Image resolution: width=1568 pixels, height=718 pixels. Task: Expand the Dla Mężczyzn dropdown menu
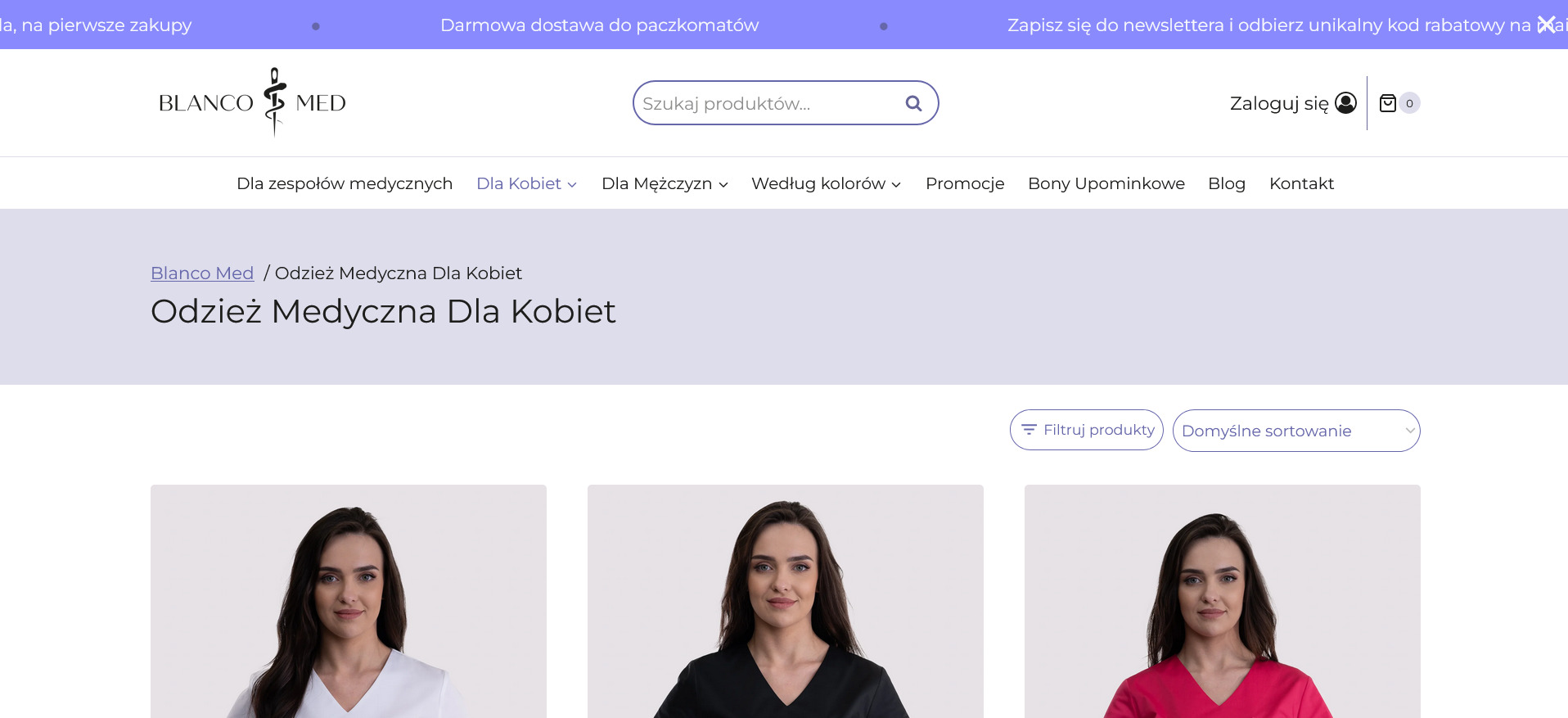pyautogui.click(x=665, y=183)
